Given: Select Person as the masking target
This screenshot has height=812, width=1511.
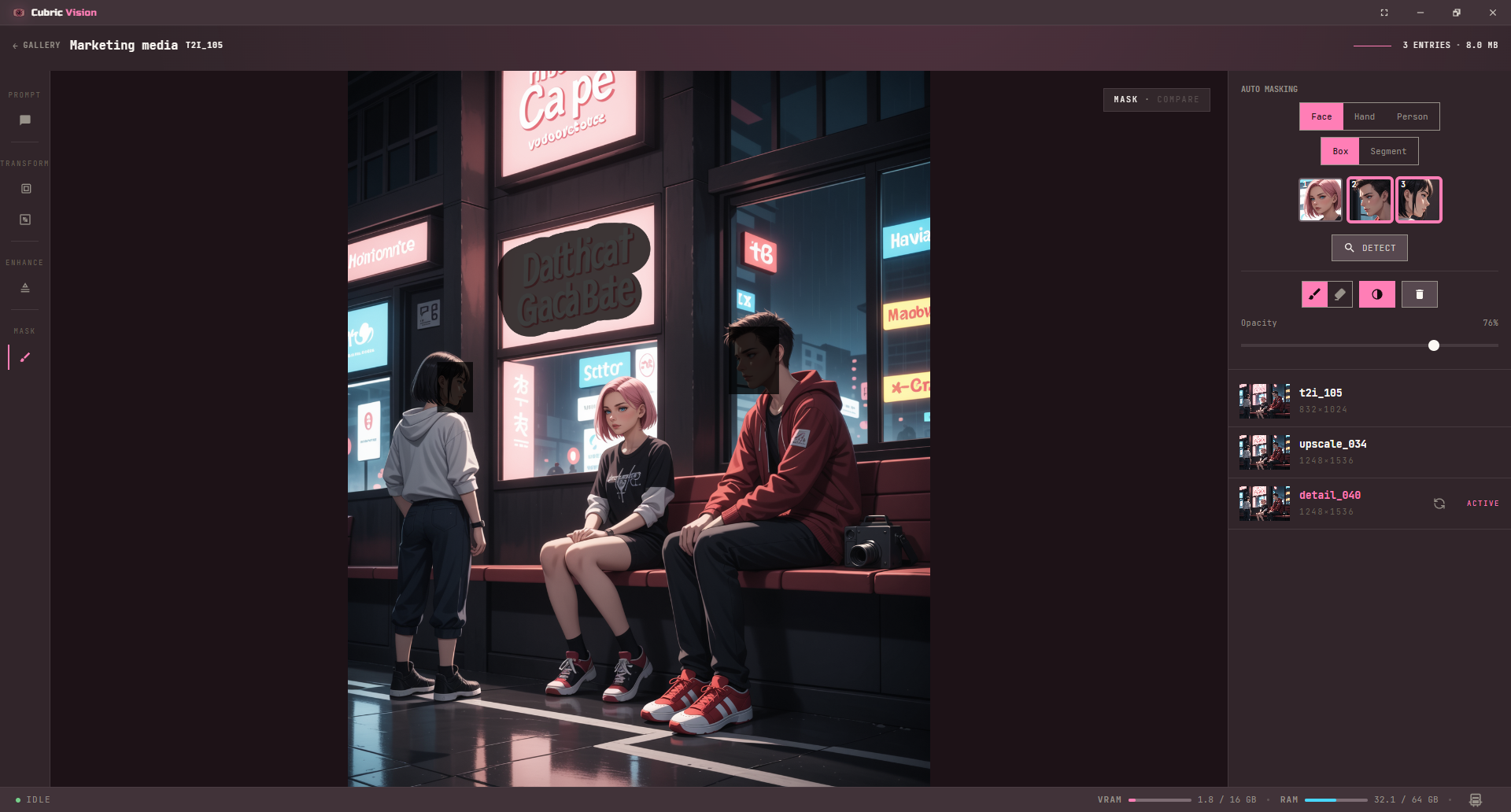Looking at the screenshot, I should tap(1412, 116).
